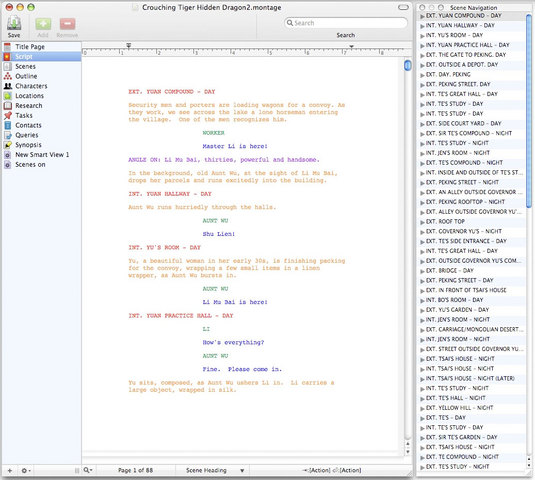The height and width of the screenshot is (480, 535).
Task: Open the Scenes sidebar icon
Action: click(7, 67)
